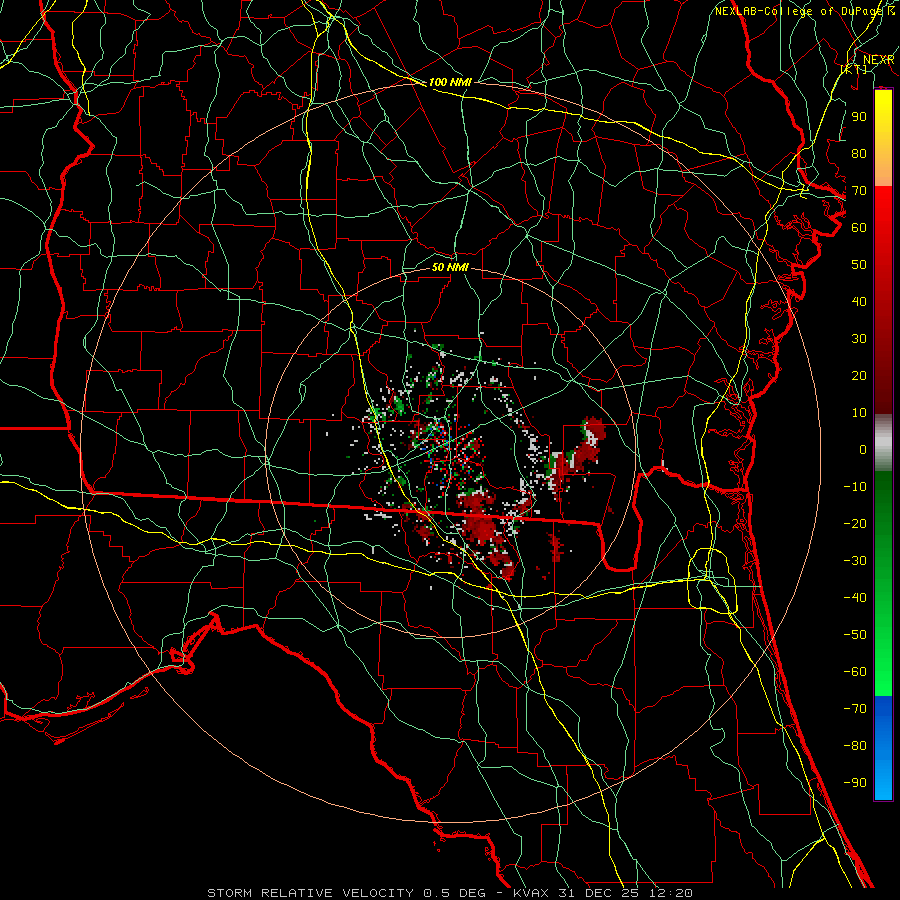900x900 pixels.
Task: Click the 0 value on velocity scale
Action: [x=863, y=450]
